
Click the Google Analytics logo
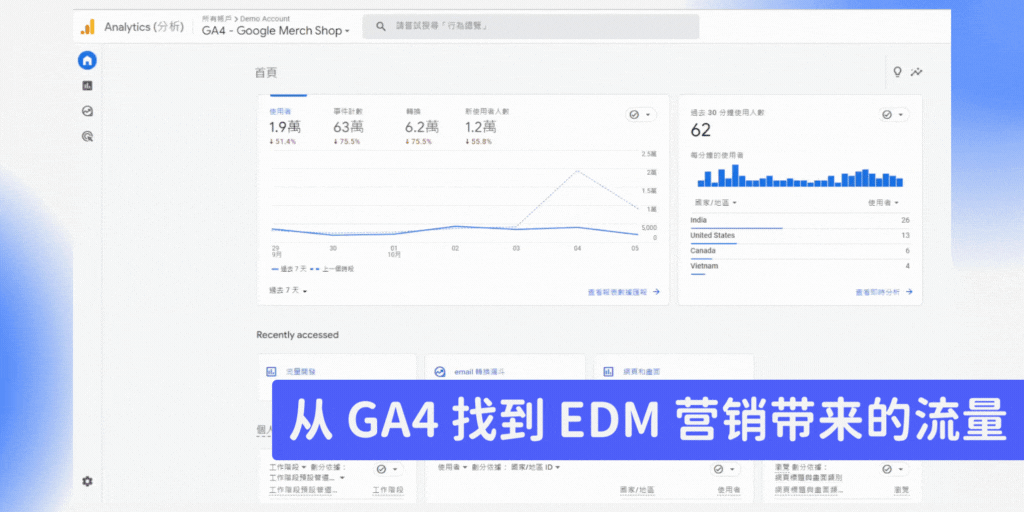[88, 27]
